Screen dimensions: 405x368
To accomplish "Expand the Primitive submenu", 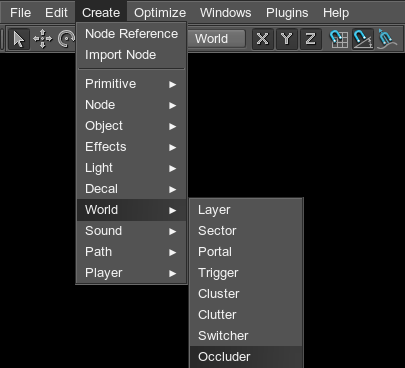I will pyautogui.click(x=131, y=84).
